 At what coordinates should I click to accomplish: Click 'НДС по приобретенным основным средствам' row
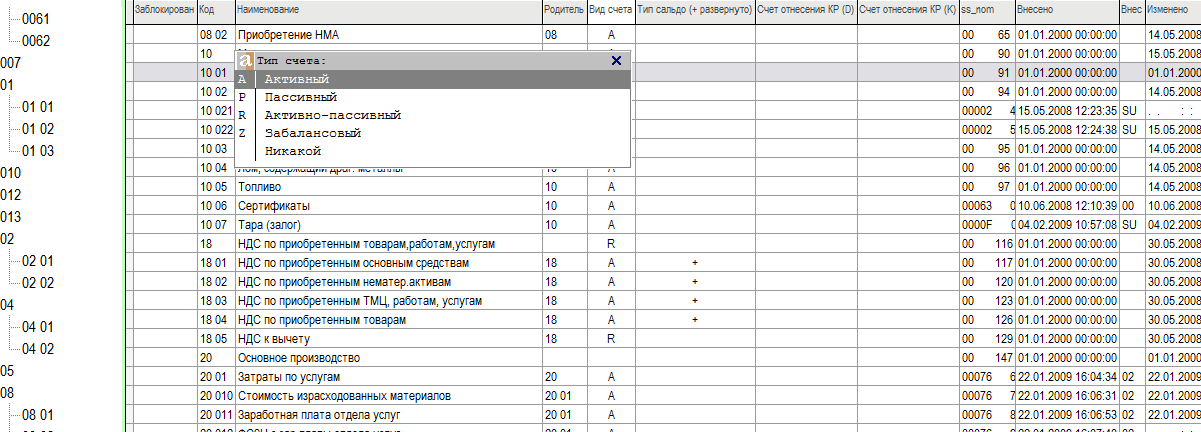[388, 263]
